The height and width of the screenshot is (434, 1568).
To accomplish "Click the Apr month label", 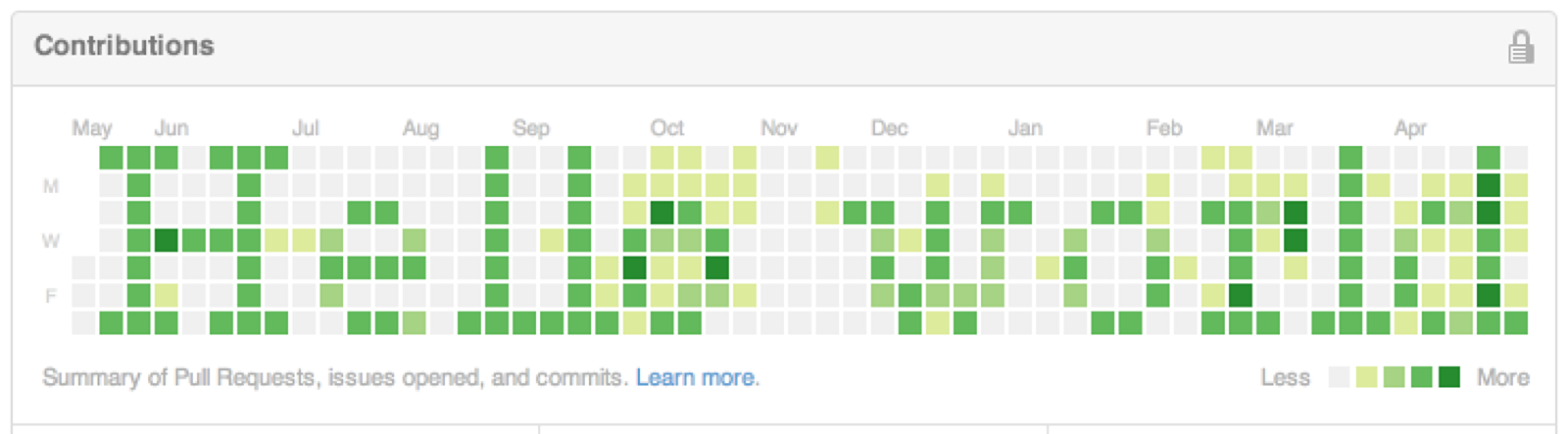I will click(1411, 128).
